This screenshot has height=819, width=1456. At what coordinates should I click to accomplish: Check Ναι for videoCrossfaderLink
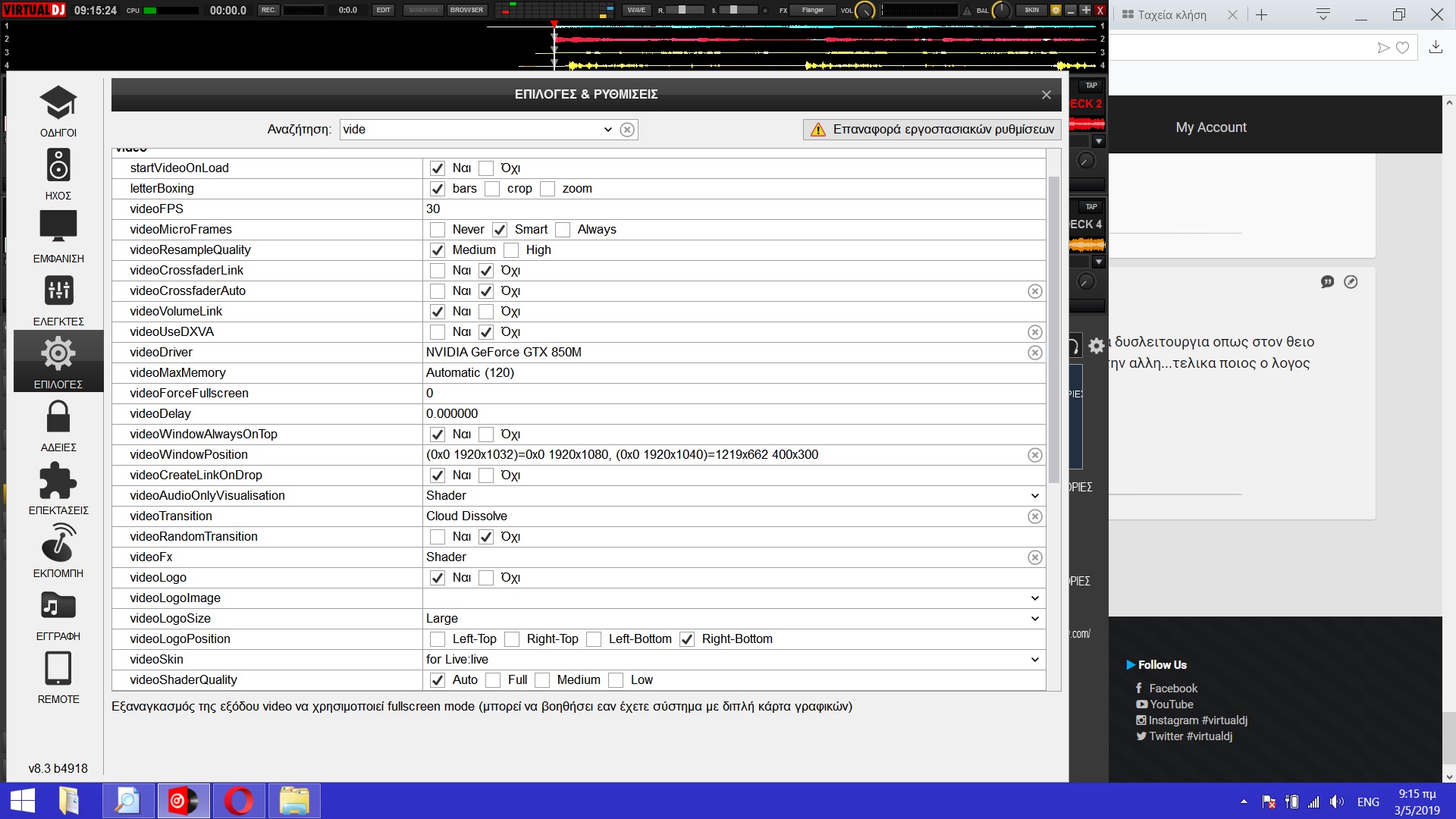(x=438, y=271)
